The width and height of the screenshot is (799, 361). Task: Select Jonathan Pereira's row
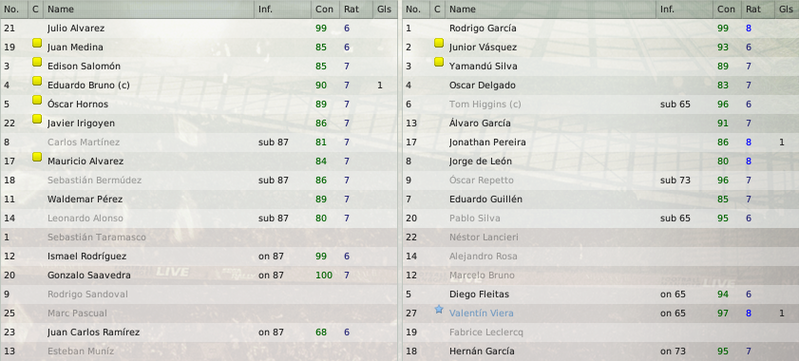click(x=601, y=142)
